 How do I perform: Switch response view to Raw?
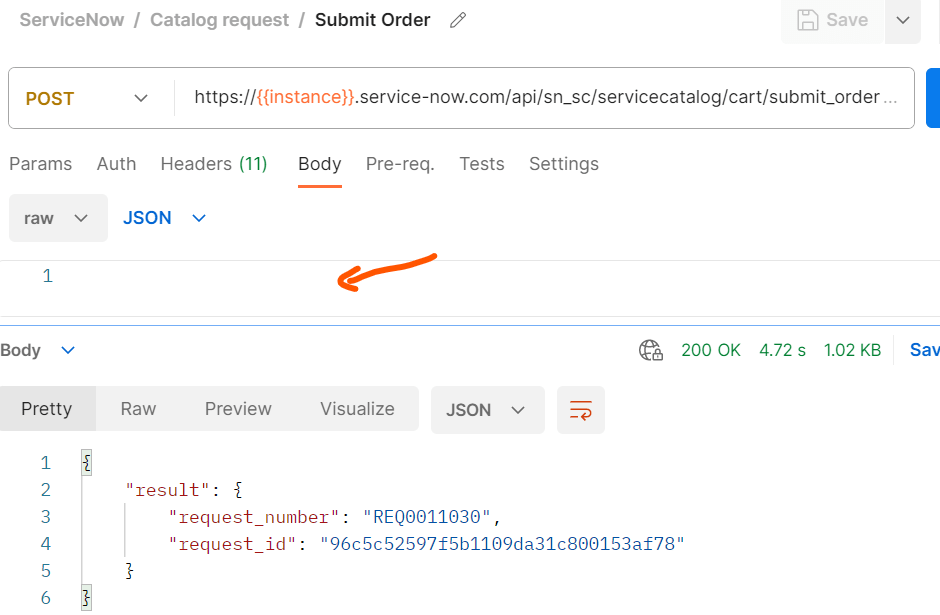(138, 409)
